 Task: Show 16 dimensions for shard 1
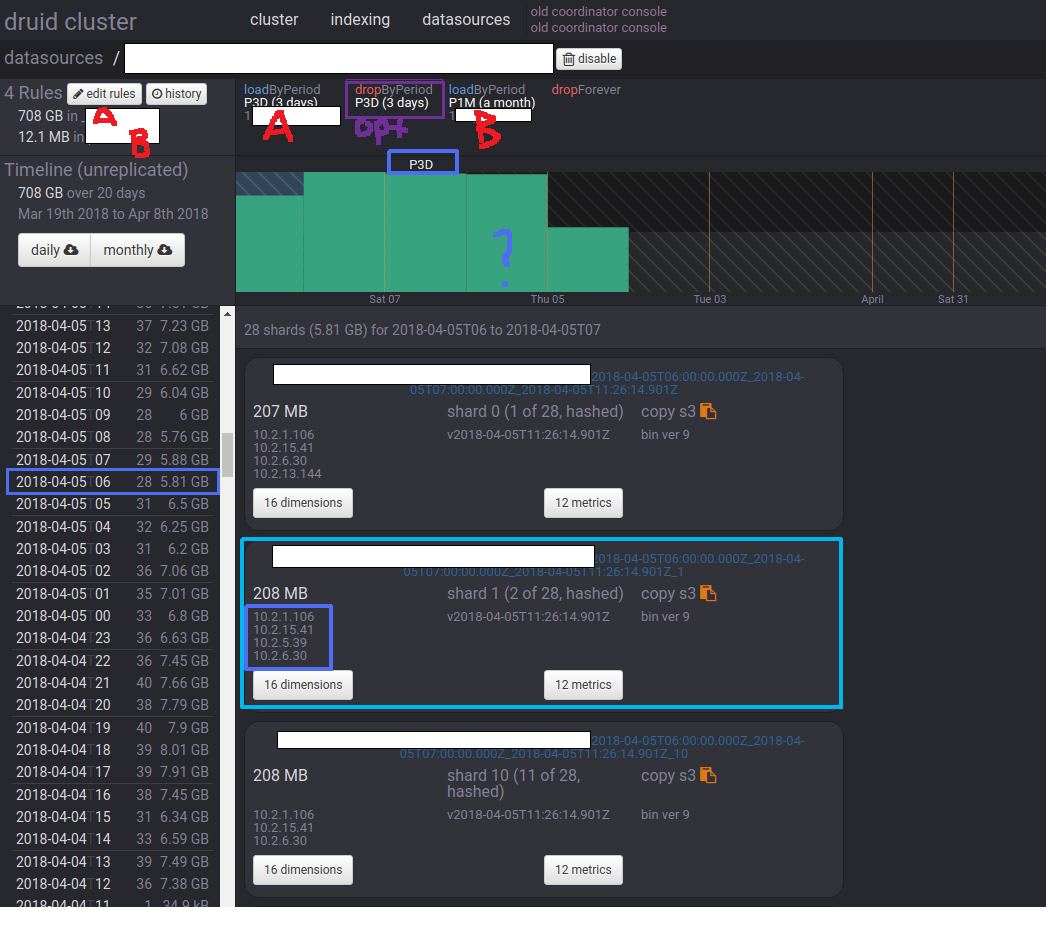[x=303, y=685]
